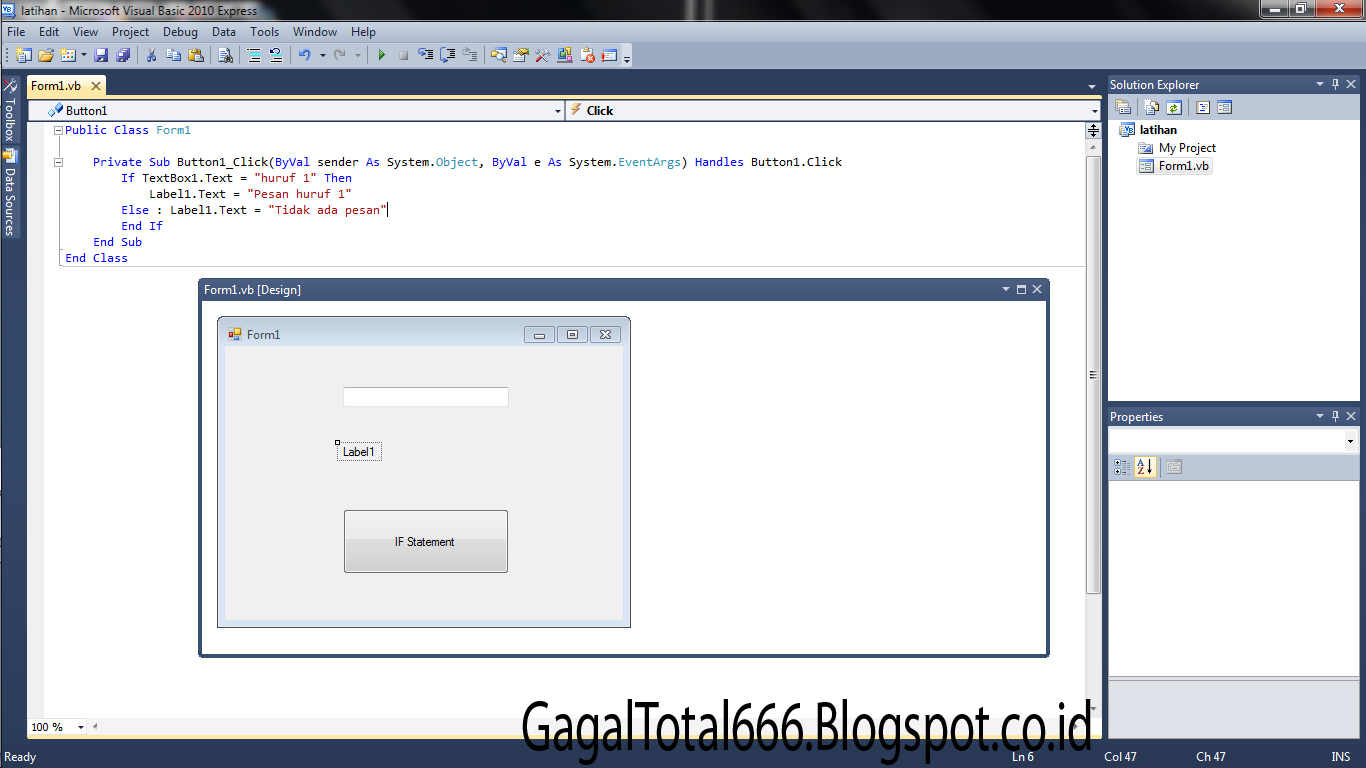Open the Click event dropdown
Image resolution: width=1366 pixels, height=768 pixels.
[x=1090, y=110]
